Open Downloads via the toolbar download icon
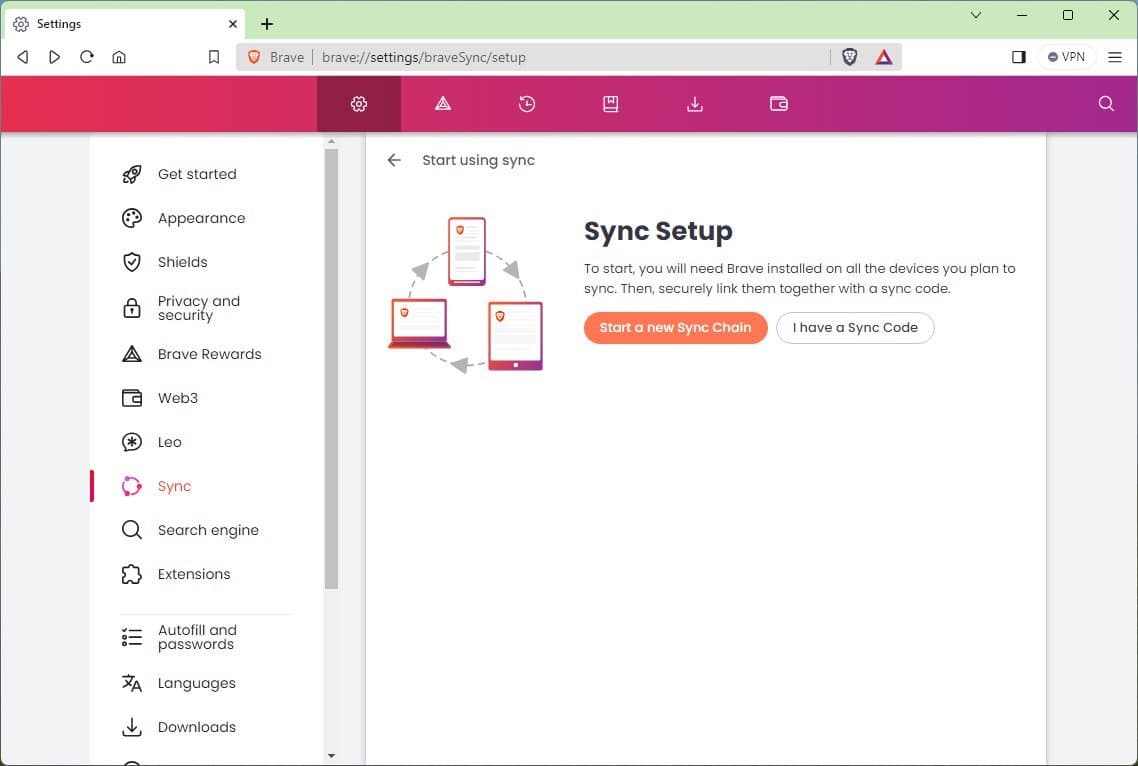The height and width of the screenshot is (766, 1138). point(695,103)
